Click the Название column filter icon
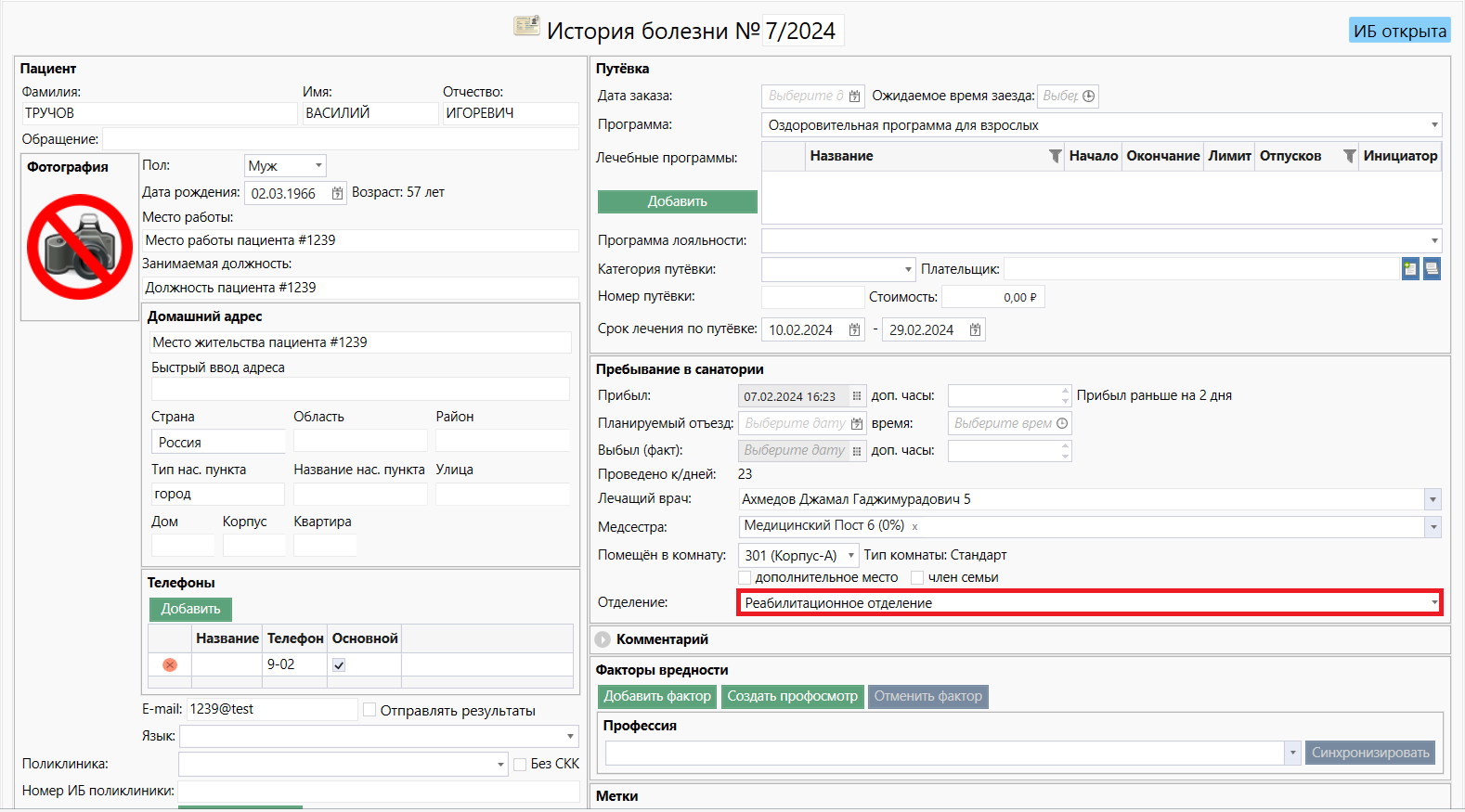This screenshot has width=1465, height=812. (x=1055, y=156)
